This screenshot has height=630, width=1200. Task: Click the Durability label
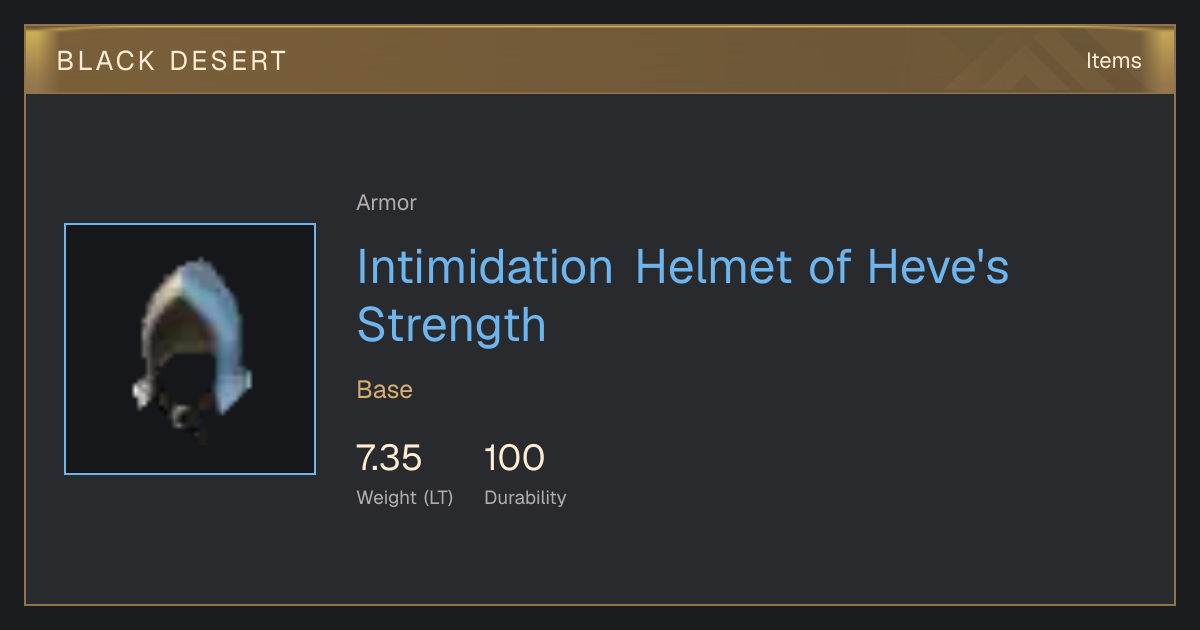coord(525,498)
